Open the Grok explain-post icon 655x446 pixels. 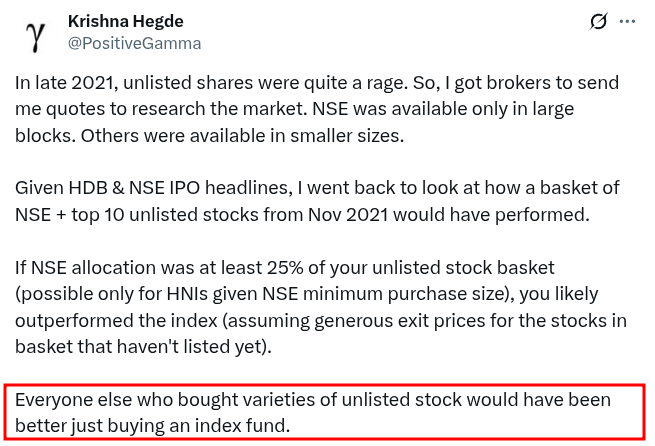coord(598,21)
